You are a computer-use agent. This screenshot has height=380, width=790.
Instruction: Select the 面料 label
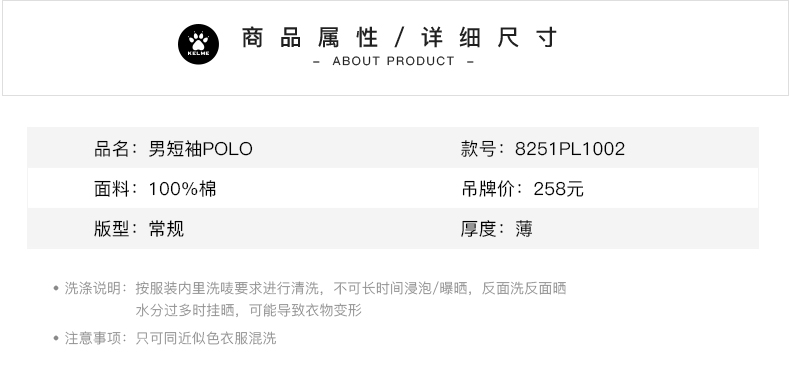pyautogui.click(x=111, y=189)
